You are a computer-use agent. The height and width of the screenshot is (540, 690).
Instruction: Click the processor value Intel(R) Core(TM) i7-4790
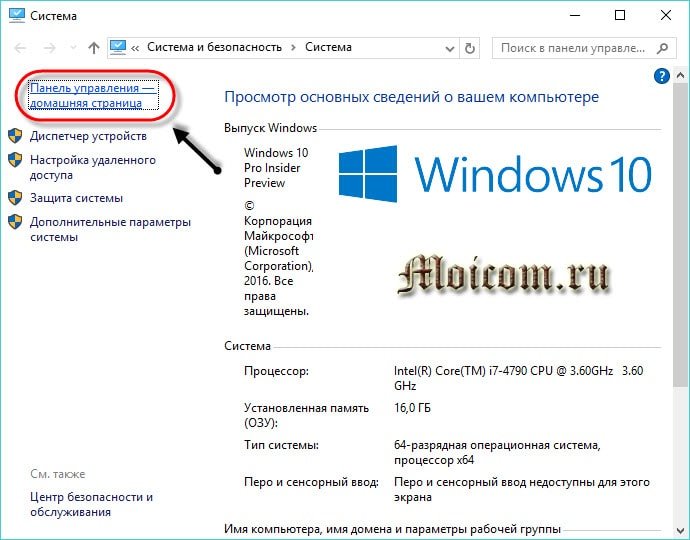[518, 378]
